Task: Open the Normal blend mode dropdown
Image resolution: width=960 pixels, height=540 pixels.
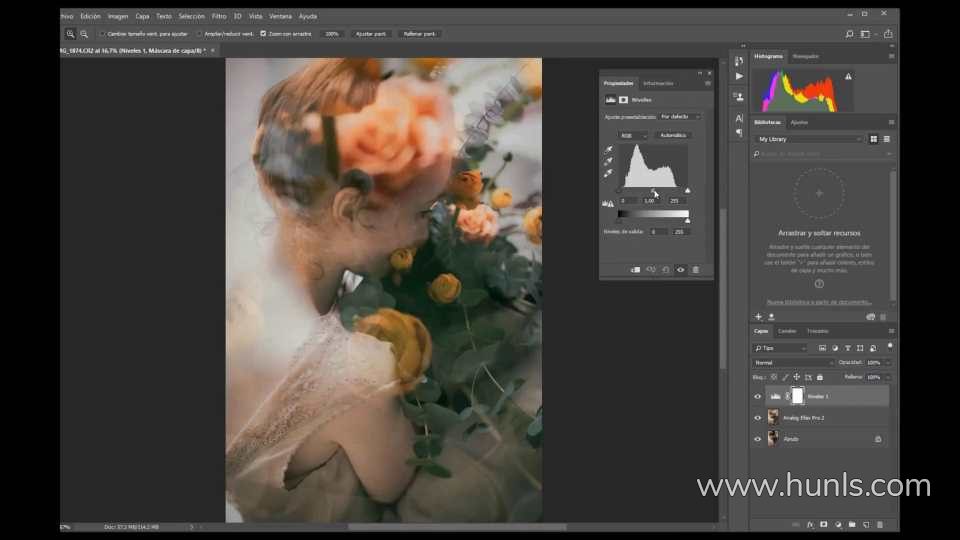Action: (793, 362)
